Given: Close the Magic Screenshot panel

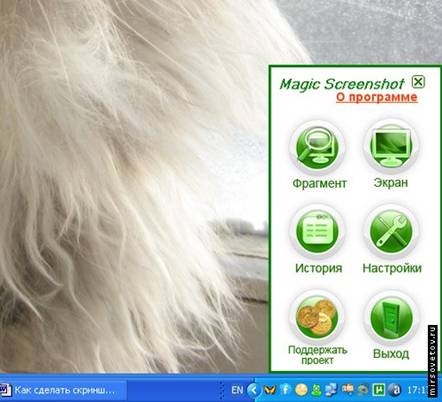Looking at the screenshot, I should click(418, 81).
